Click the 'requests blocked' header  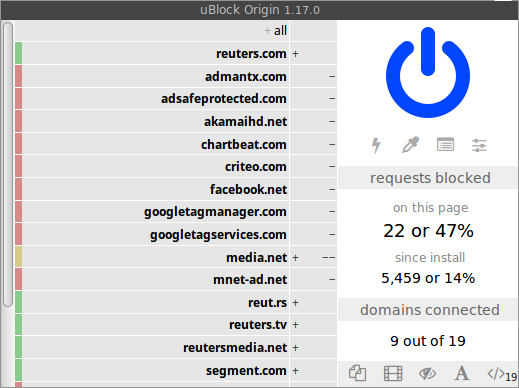428,178
